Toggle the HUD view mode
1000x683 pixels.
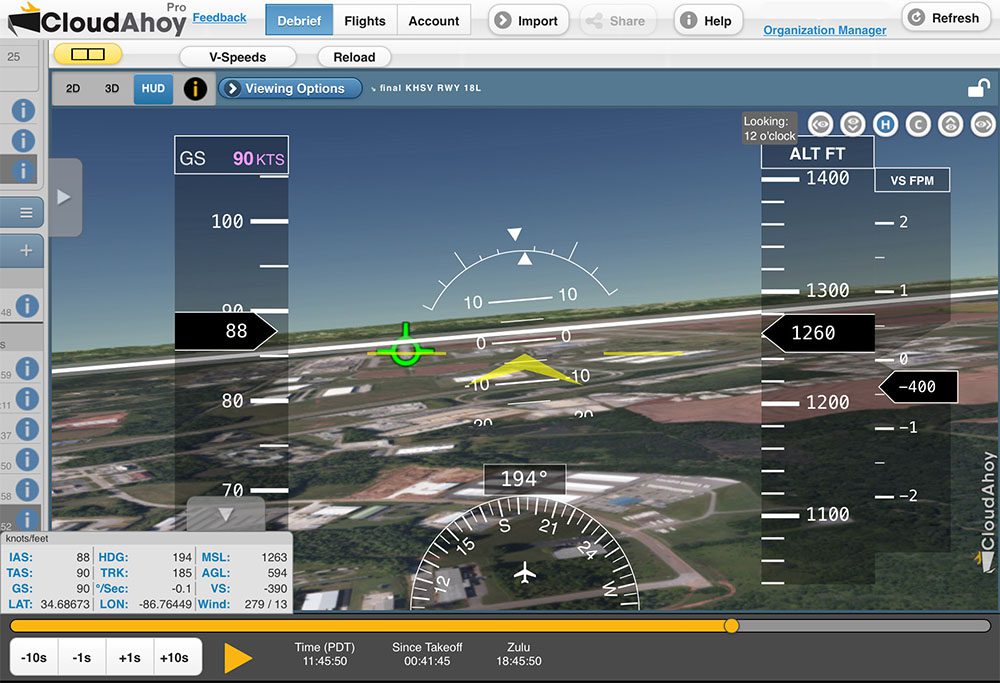153,89
